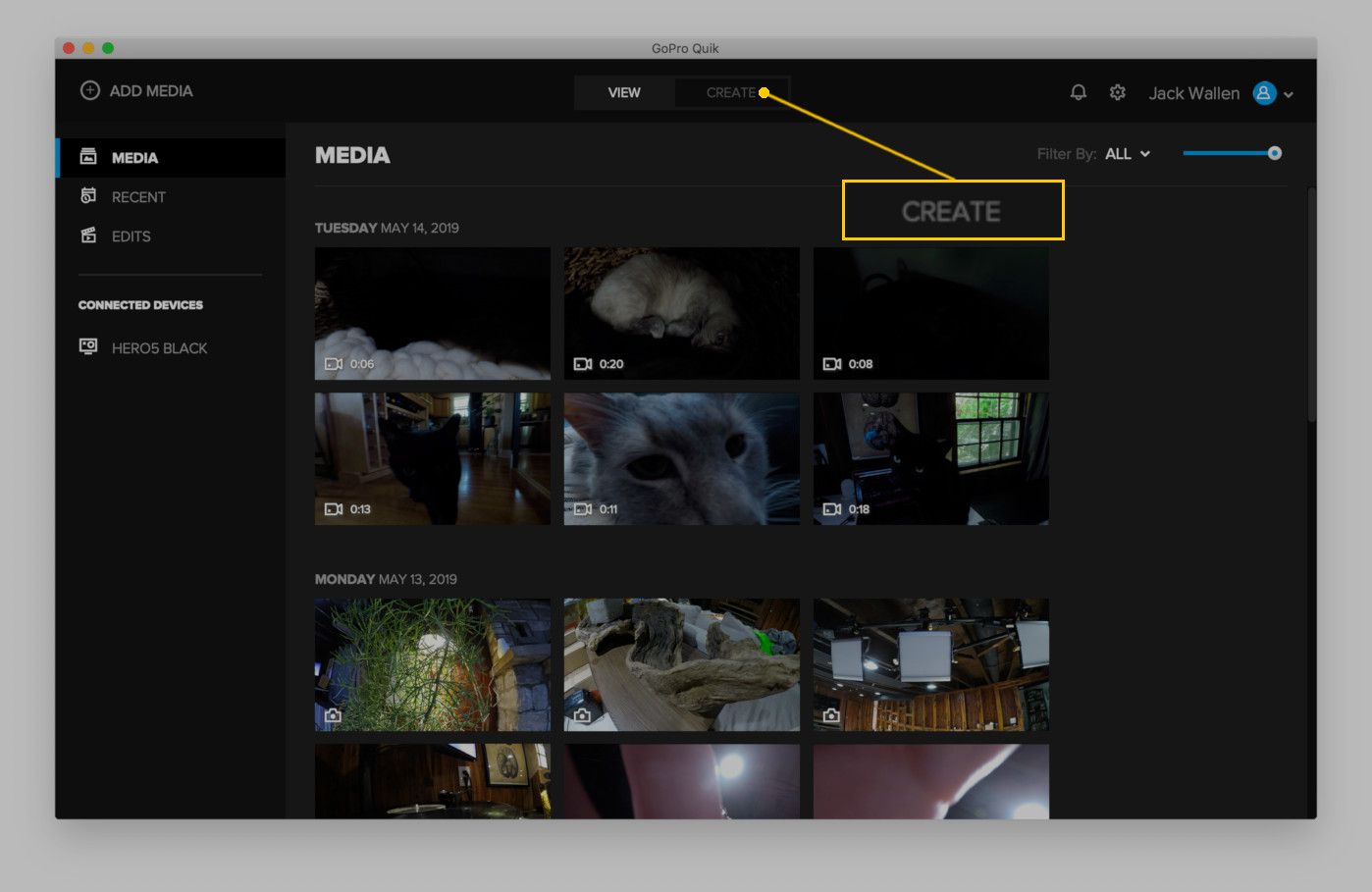Open the 0:06 white yarn video
The height and width of the screenshot is (892, 1372).
[433, 314]
